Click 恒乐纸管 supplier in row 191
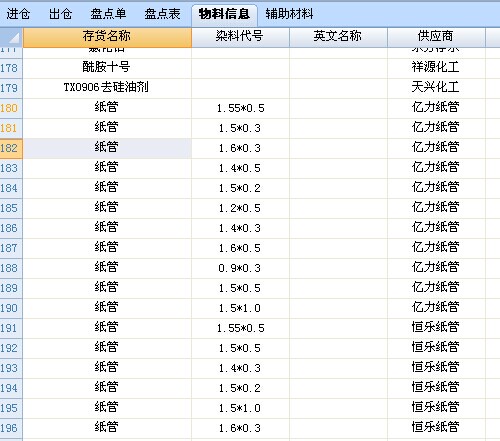 click(x=436, y=328)
